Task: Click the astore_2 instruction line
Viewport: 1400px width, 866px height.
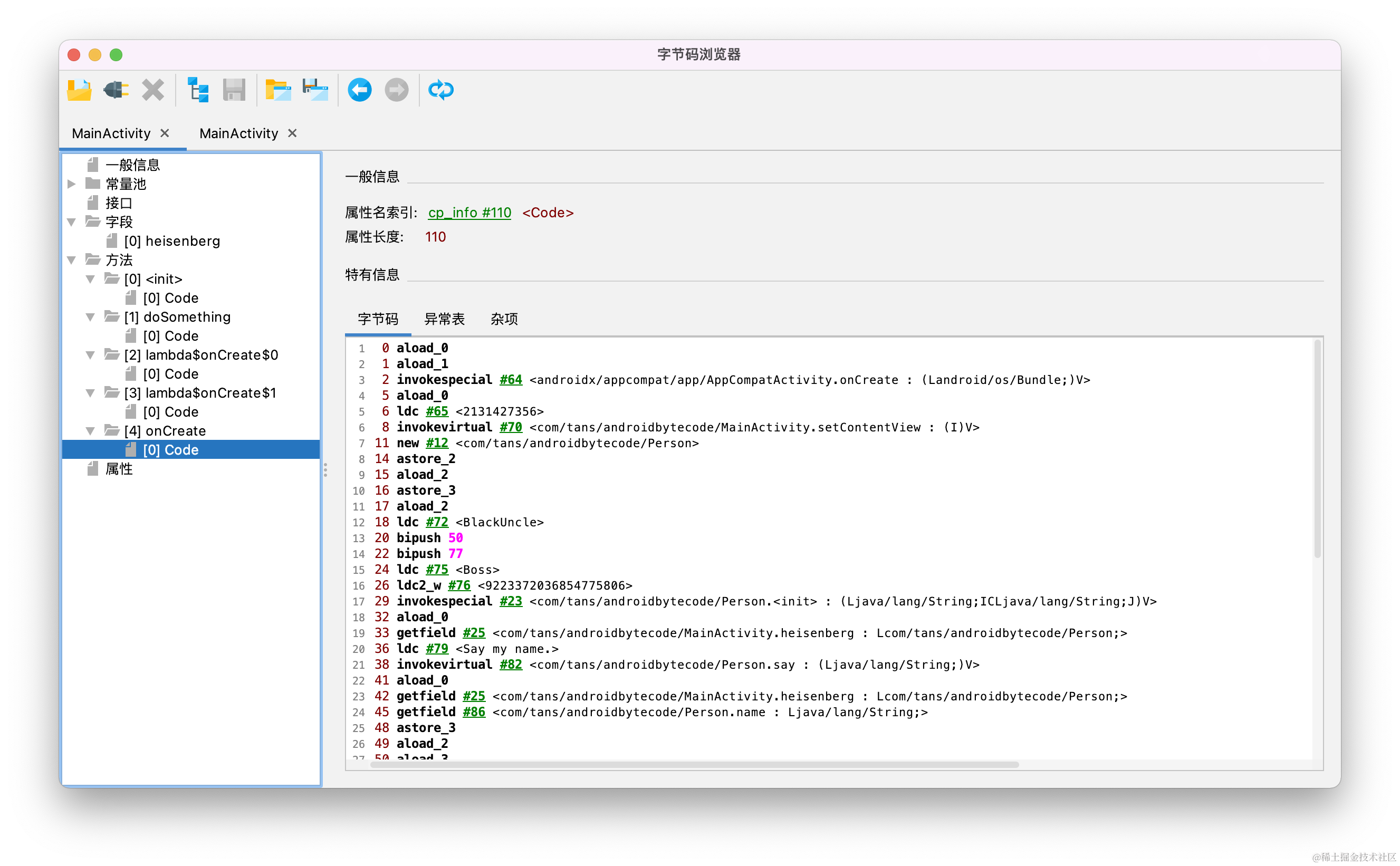Action: pyautogui.click(x=426, y=459)
